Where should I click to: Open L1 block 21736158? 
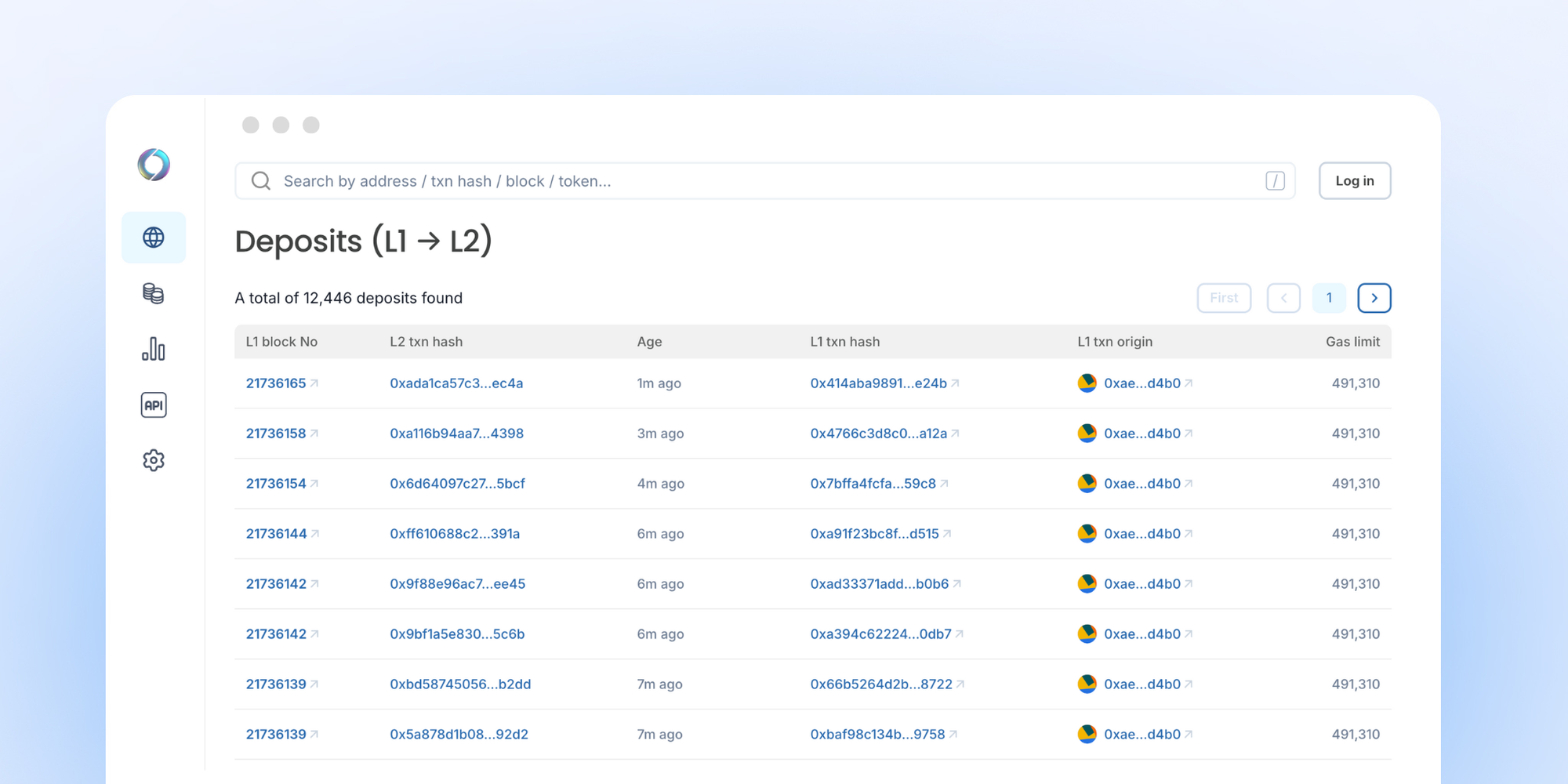[276, 434]
